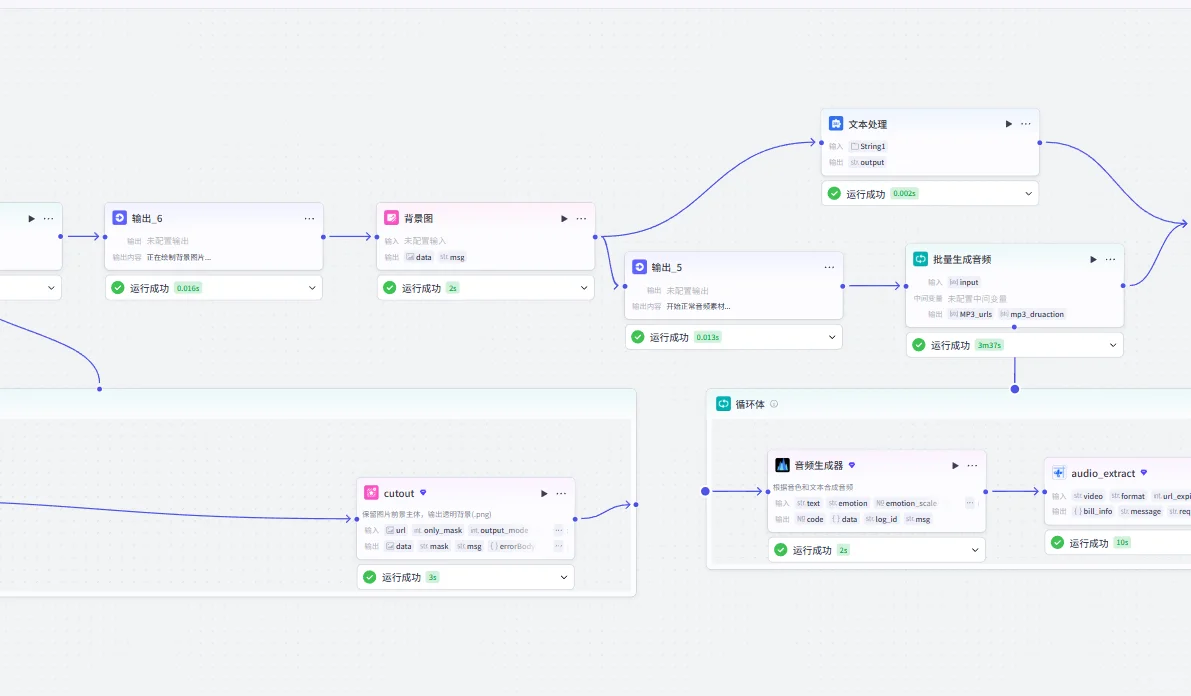The width and height of the screenshot is (1191, 696).
Task: Click the cutout output connection port
Action: click(575, 519)
